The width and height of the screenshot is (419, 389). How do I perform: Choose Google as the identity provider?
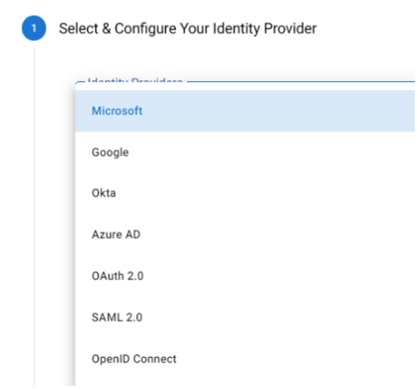(110, 152)
